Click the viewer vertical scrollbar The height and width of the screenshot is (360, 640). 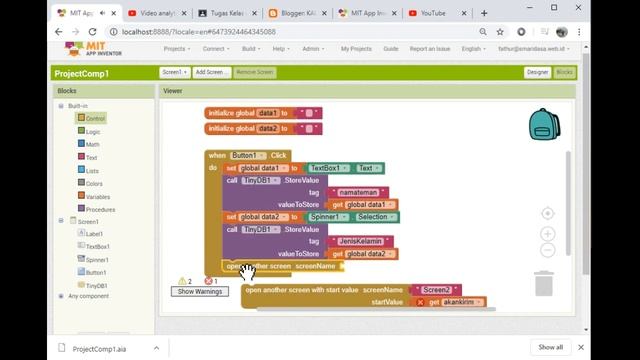tap(568, 203)
